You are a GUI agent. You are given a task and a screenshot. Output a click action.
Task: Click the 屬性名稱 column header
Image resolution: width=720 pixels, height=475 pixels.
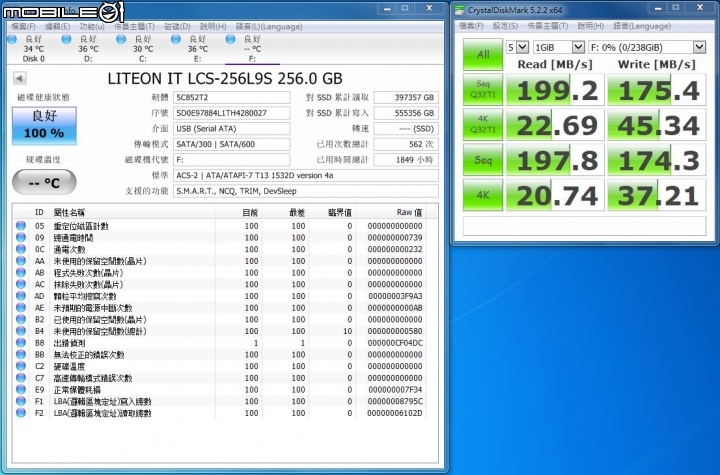(x=132, y=212)
